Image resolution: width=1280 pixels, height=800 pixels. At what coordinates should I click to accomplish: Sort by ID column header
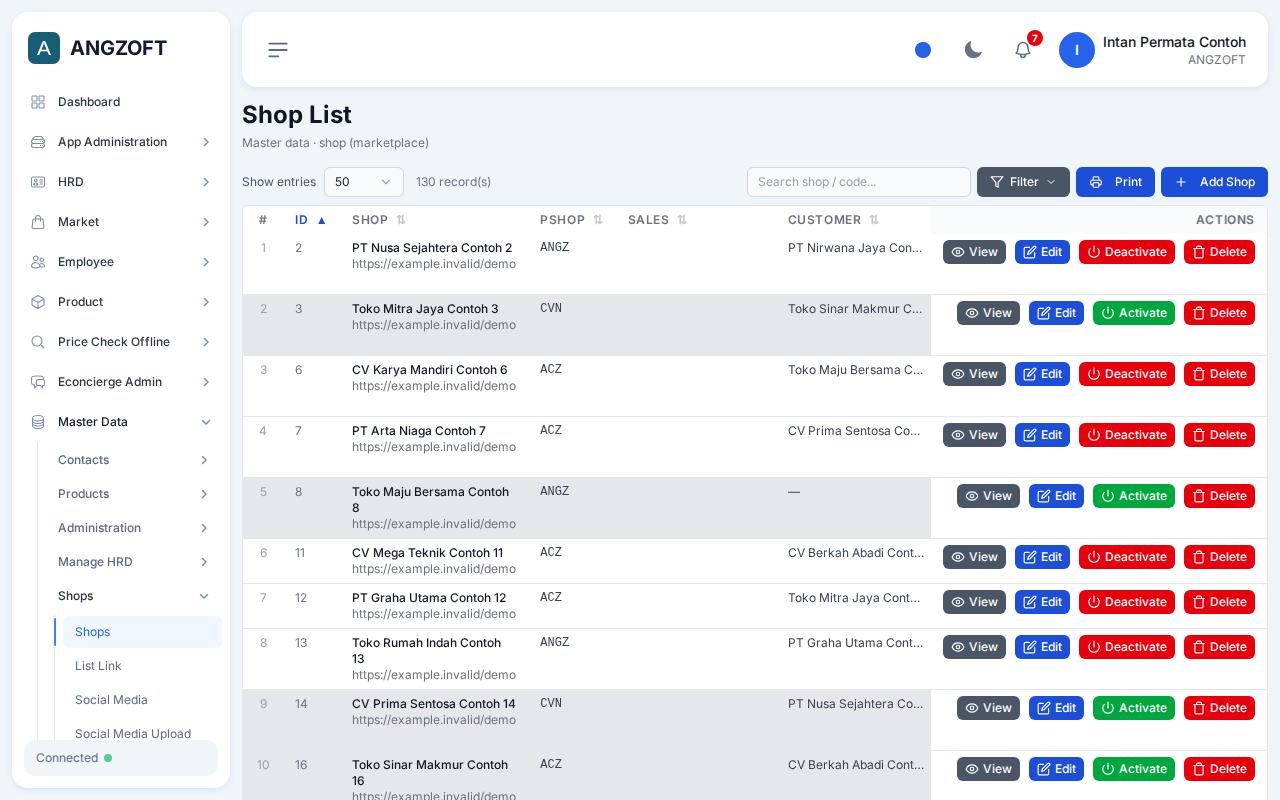310,220
